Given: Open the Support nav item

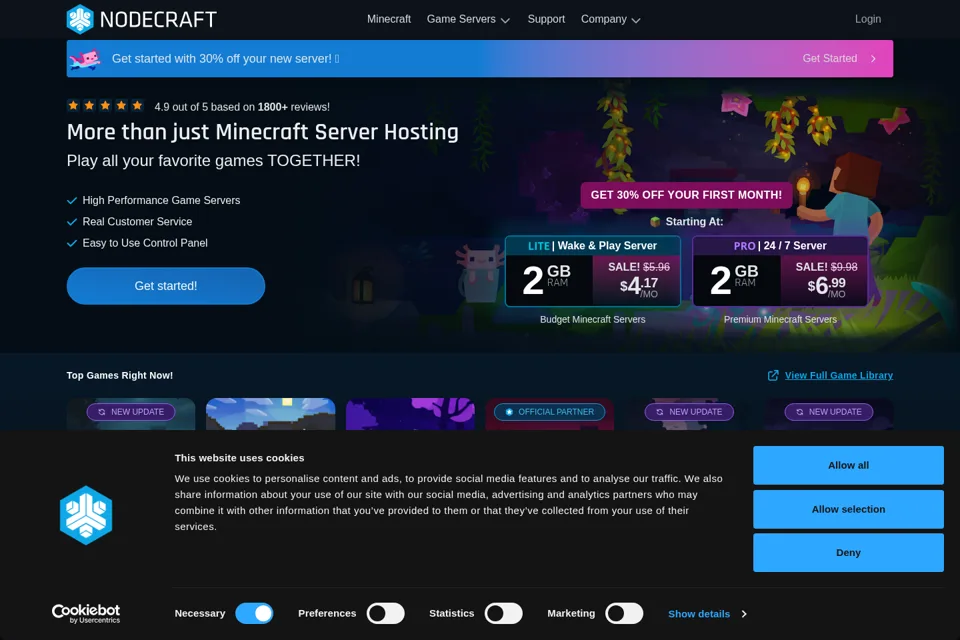Looking at the screenshot, I should 546,19.
